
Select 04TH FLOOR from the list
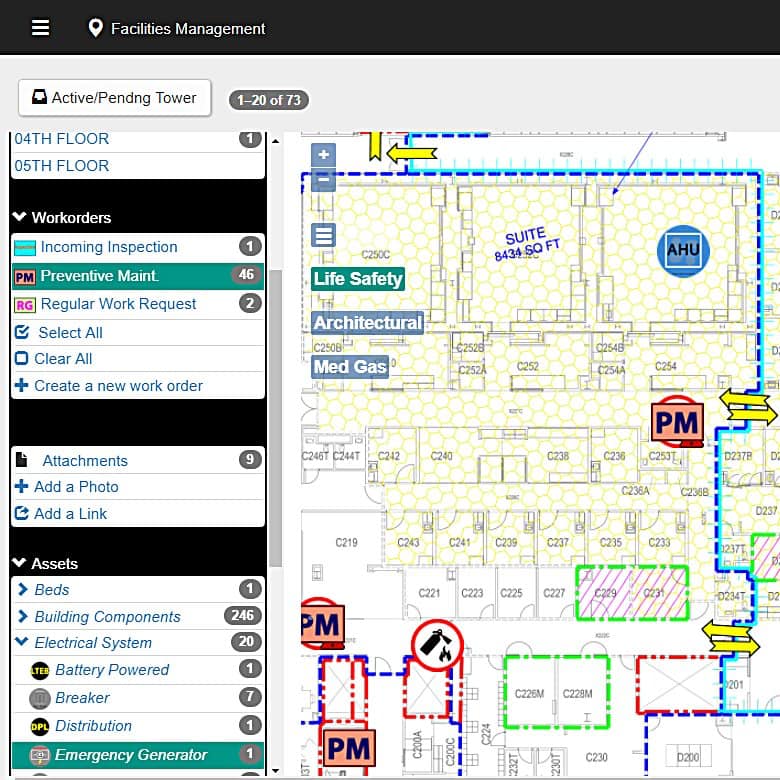click(x=138, y=139)
